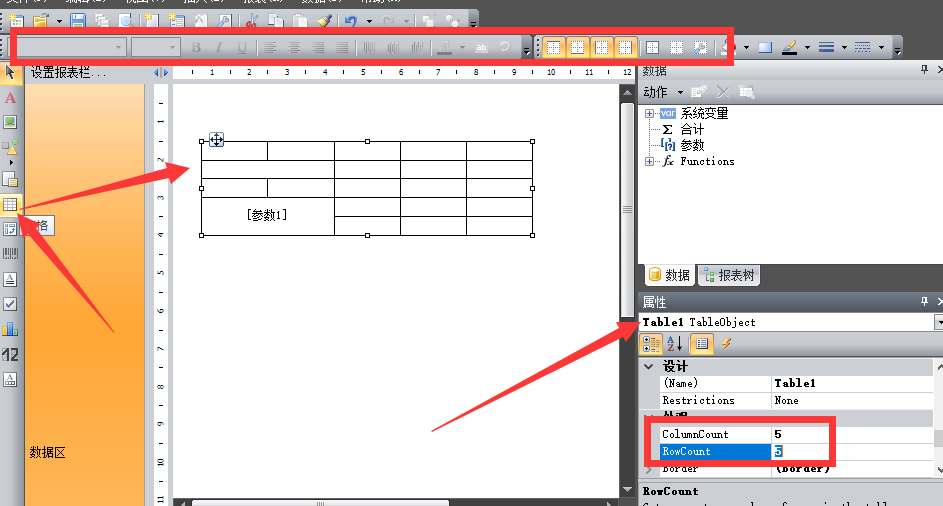Select the Rich Text object tool
This screenshot has width=943, height=506.
pyautogui.click(x=10, y=279)
